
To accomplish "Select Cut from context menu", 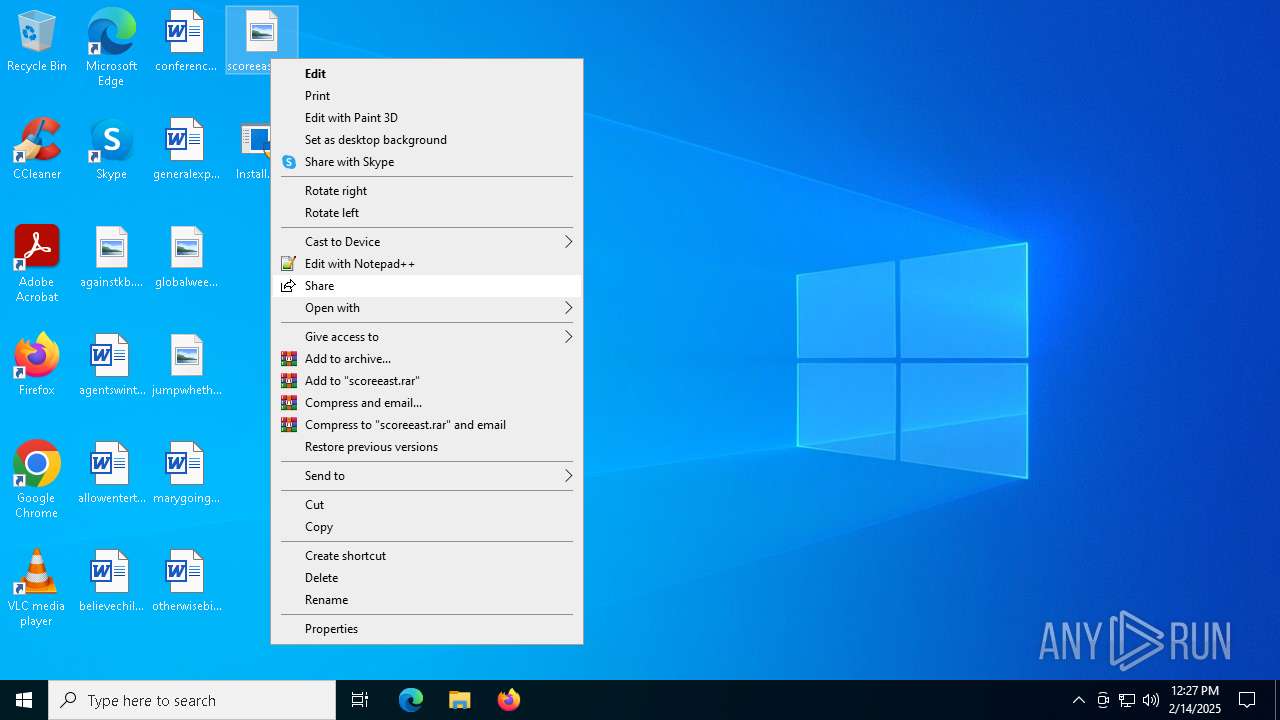I will pos(427,505).
